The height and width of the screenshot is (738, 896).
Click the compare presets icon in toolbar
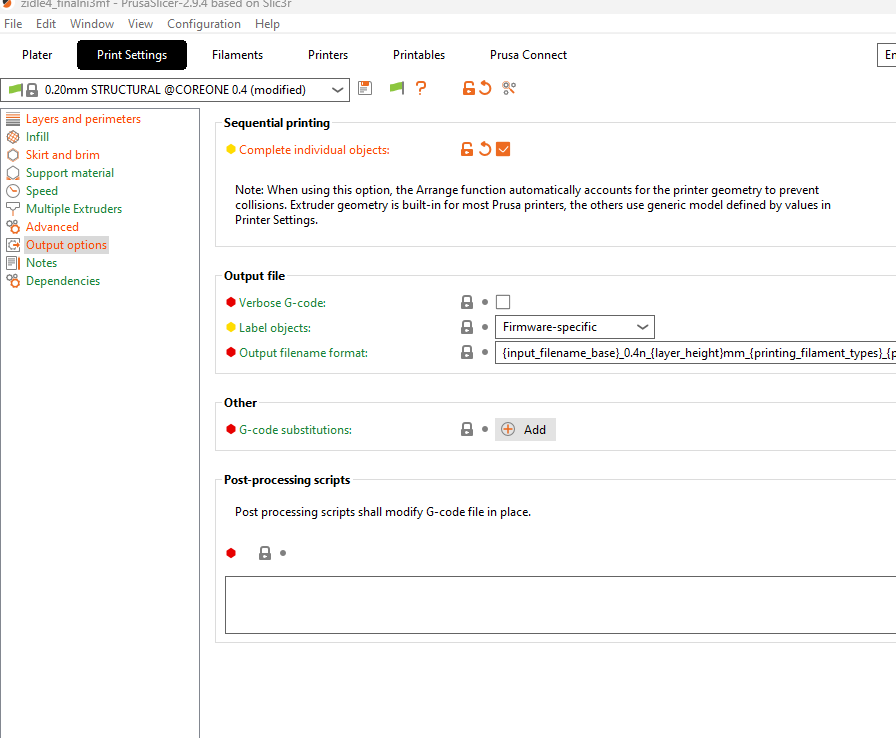point(509,89)
